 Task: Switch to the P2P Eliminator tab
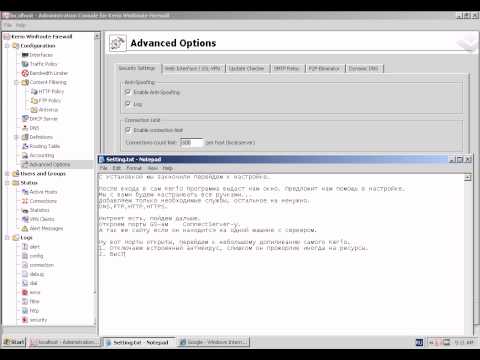click(324, 68)
